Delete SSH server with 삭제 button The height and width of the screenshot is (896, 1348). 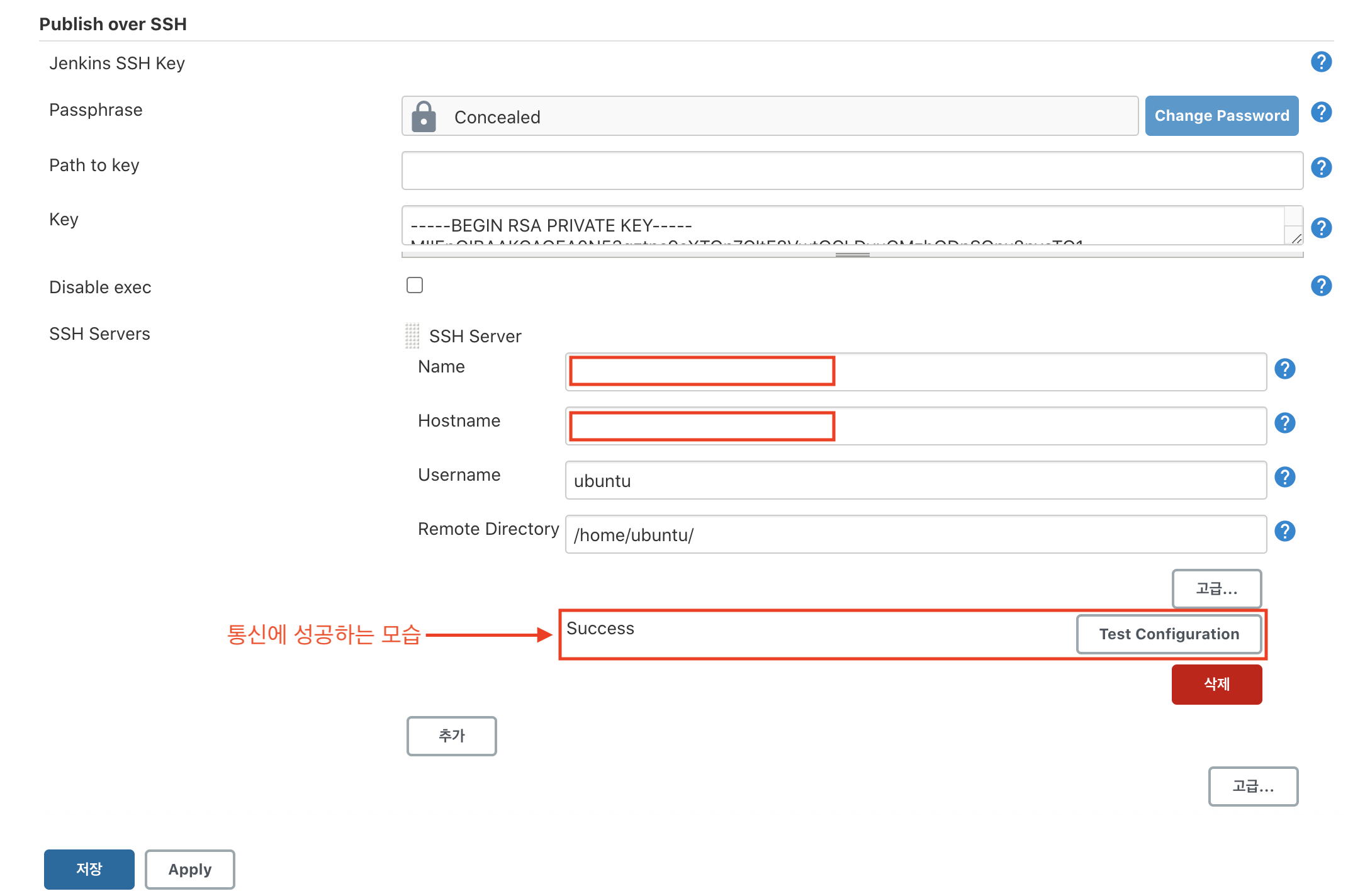[x=1216, y=685]
